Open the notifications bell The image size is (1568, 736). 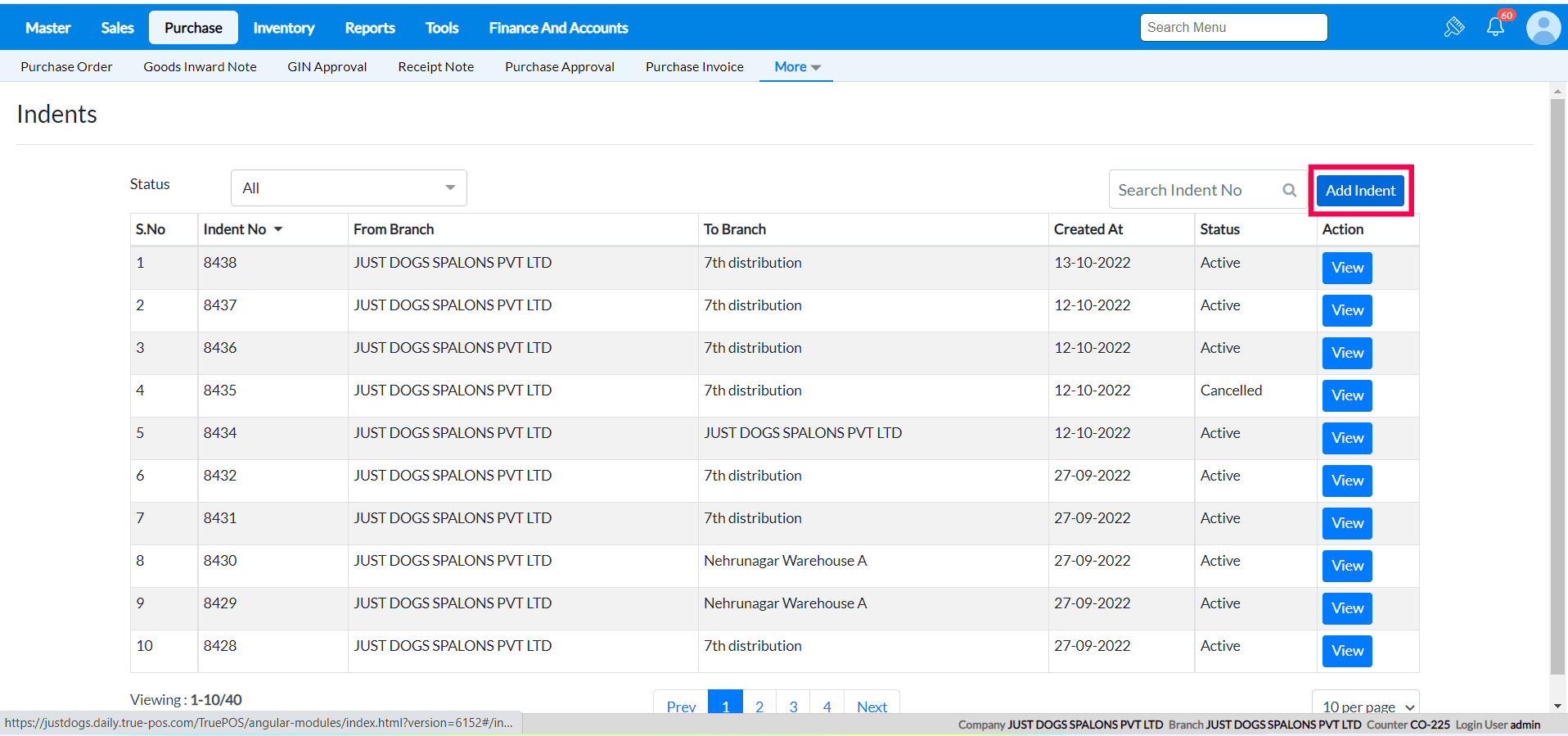pos(1495,27)
